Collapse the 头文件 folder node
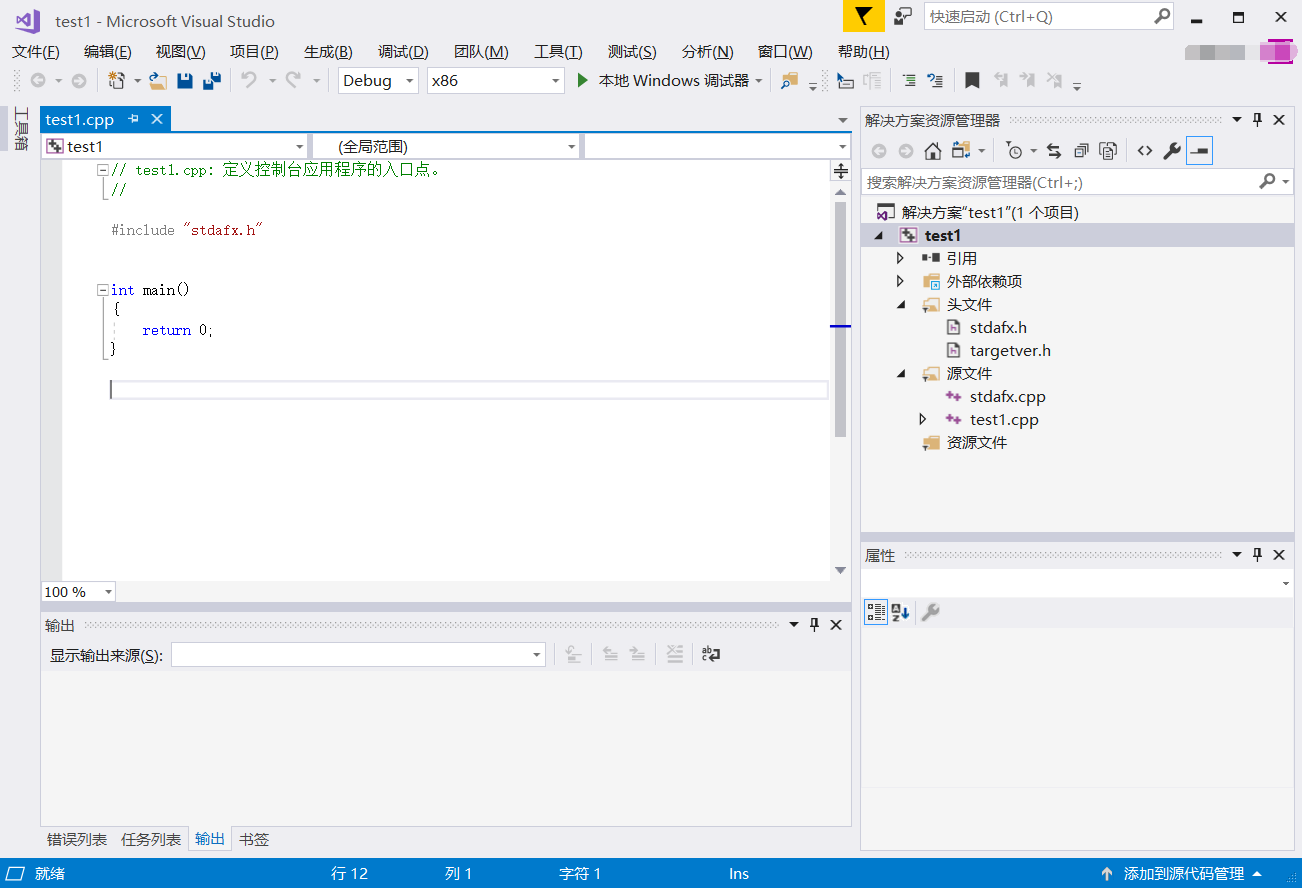Viewport: 1302px width, 888px height. (x=900, y=305)
